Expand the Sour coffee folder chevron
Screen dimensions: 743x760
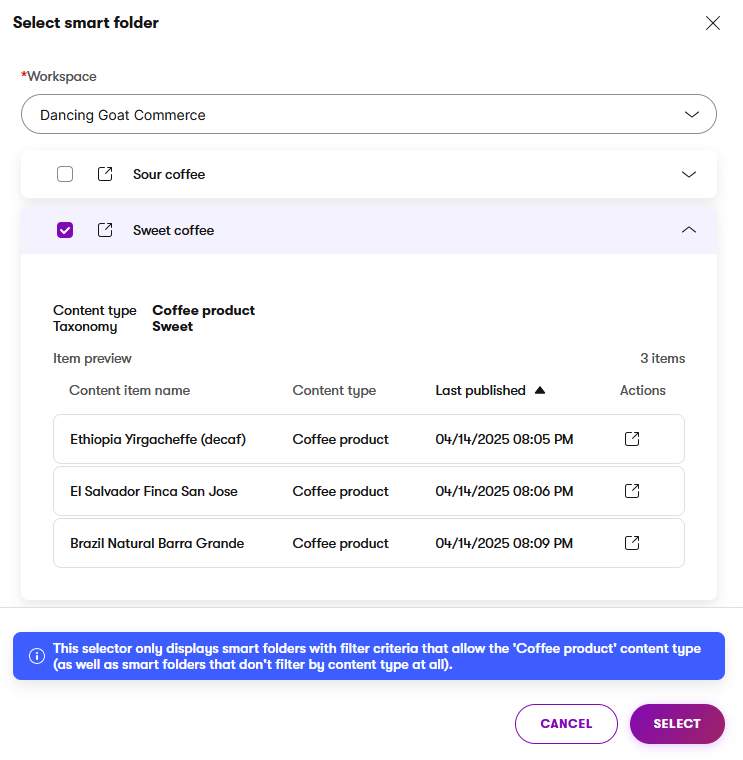pos(688,174)
